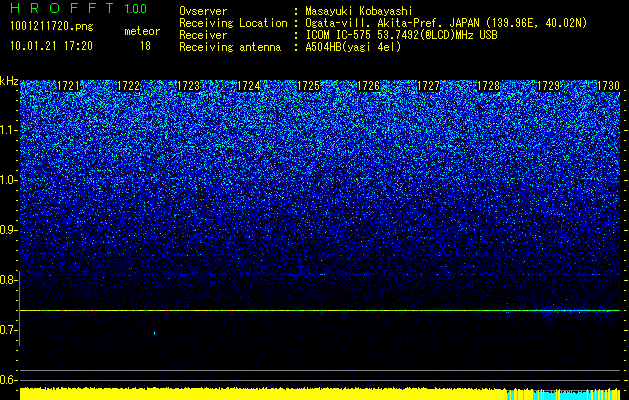
Task: Click the Ogata-vill. Akita-Pref. JAPAN location text
Action: [x=446, y=23]
